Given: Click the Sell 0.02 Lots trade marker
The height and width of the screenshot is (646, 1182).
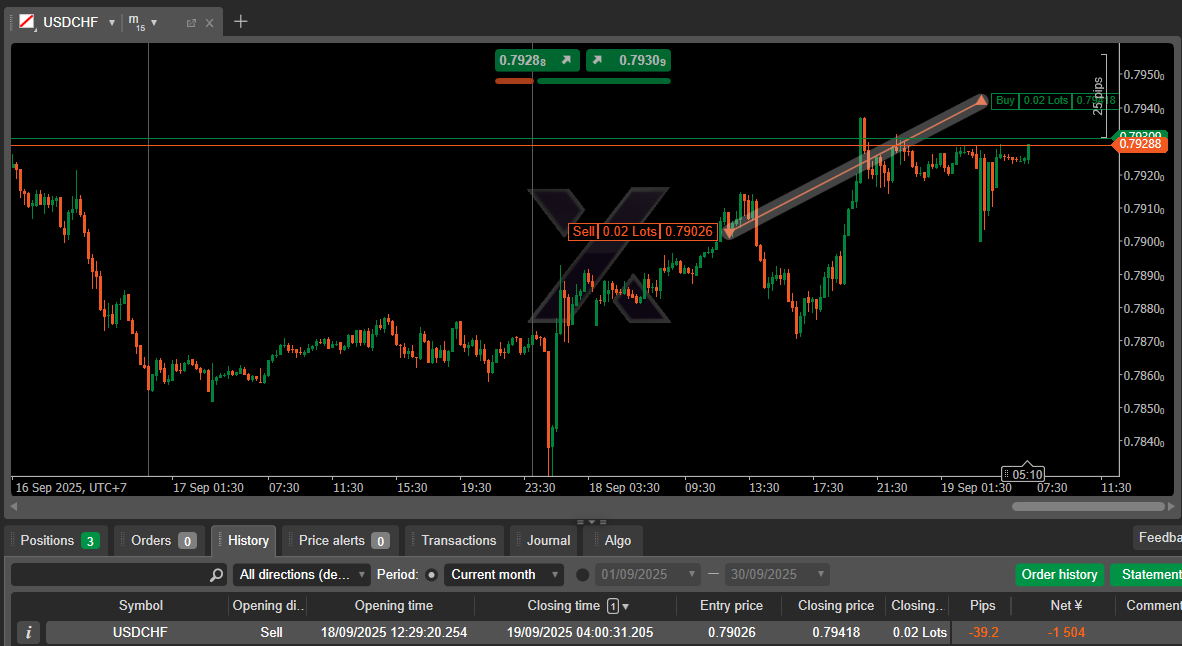Looking at the screenshot, I should tap(642, 231).
